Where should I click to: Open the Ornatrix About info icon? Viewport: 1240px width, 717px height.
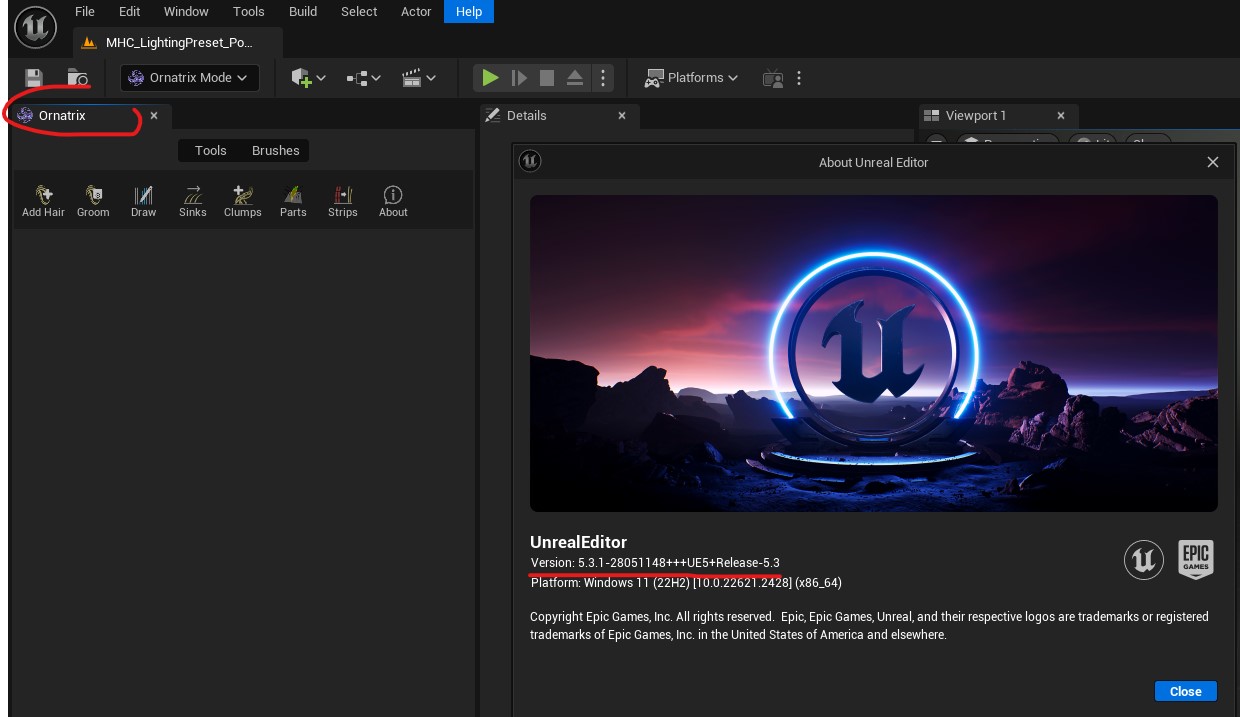[393, 200]
